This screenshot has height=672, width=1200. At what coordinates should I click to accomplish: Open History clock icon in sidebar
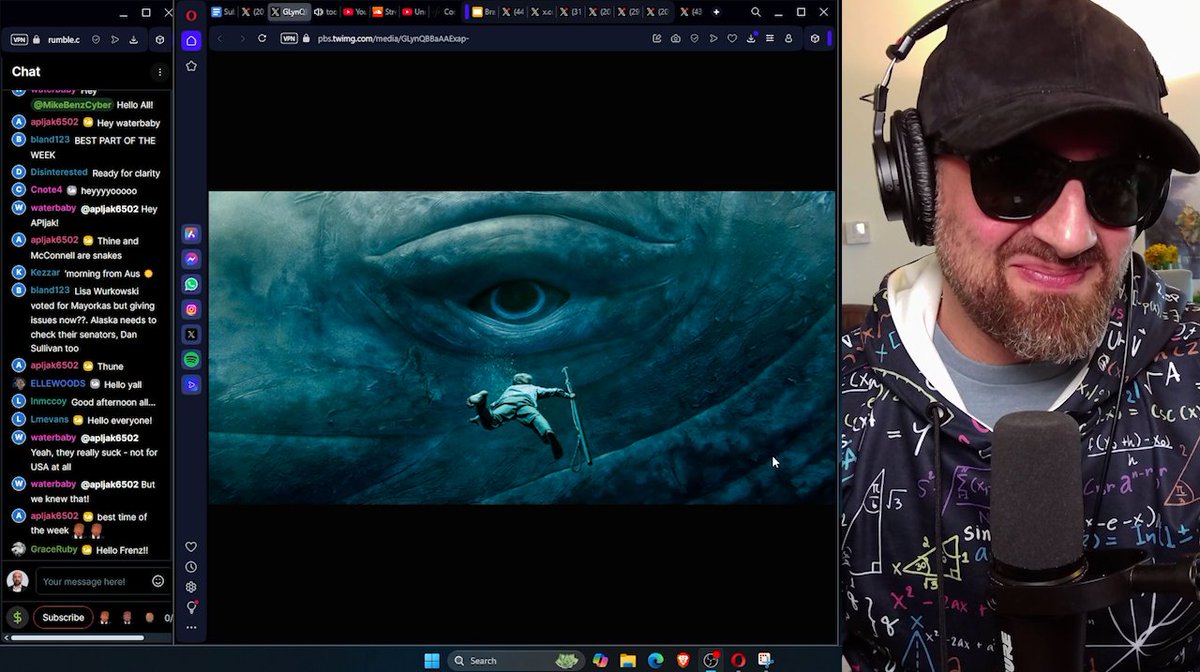pyautogui.click(x=191, y=567)
